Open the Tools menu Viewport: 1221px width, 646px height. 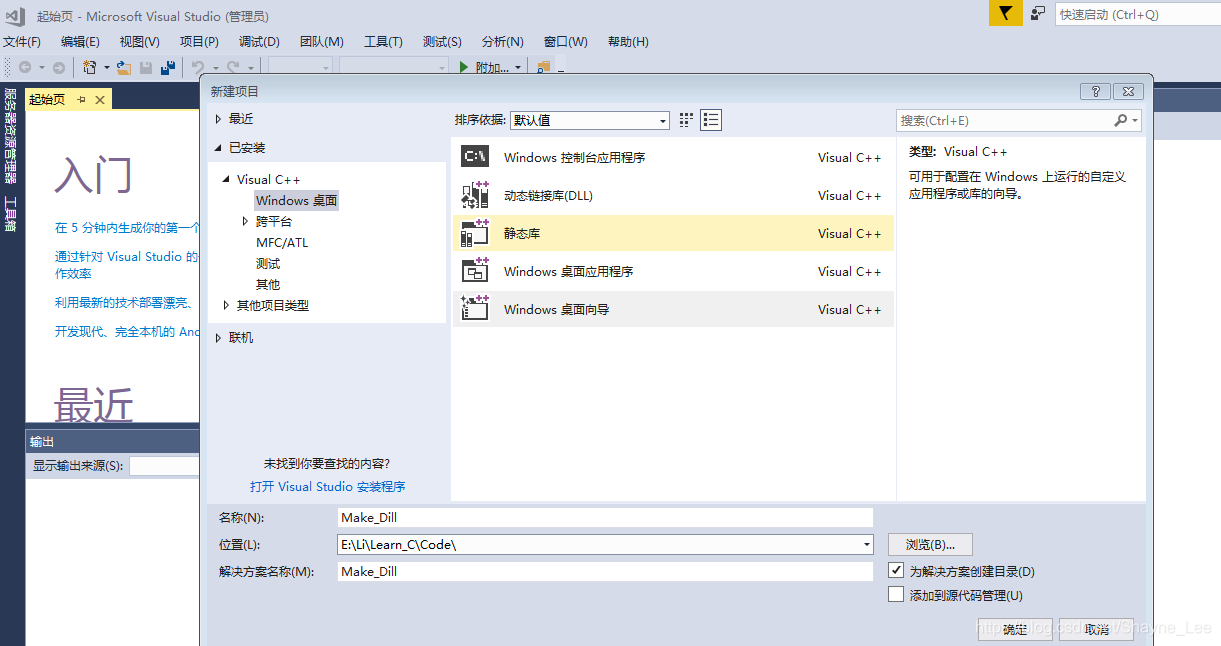[x=383, y=41]
